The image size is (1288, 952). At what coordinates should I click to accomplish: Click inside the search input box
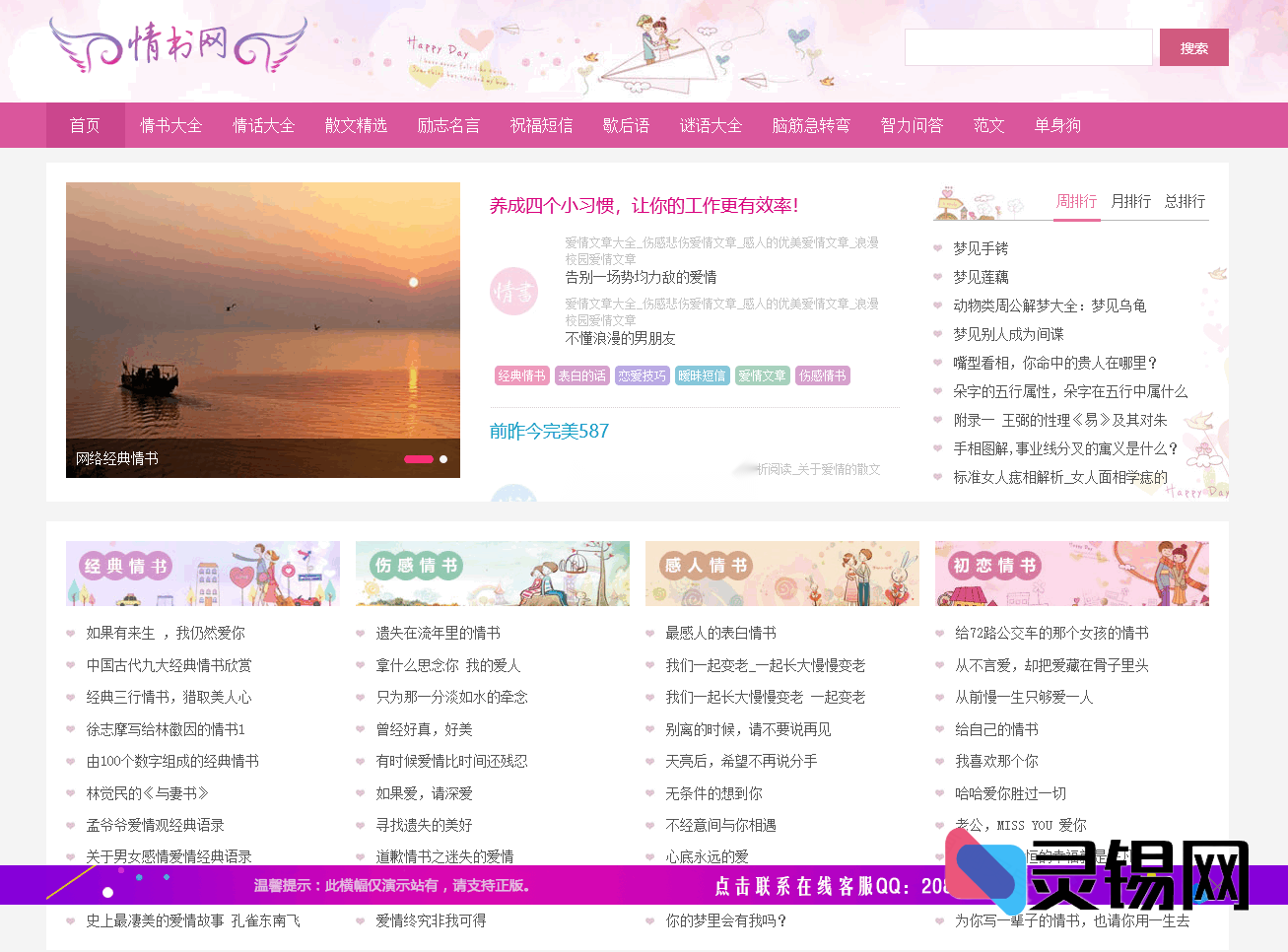point(1028,46)
